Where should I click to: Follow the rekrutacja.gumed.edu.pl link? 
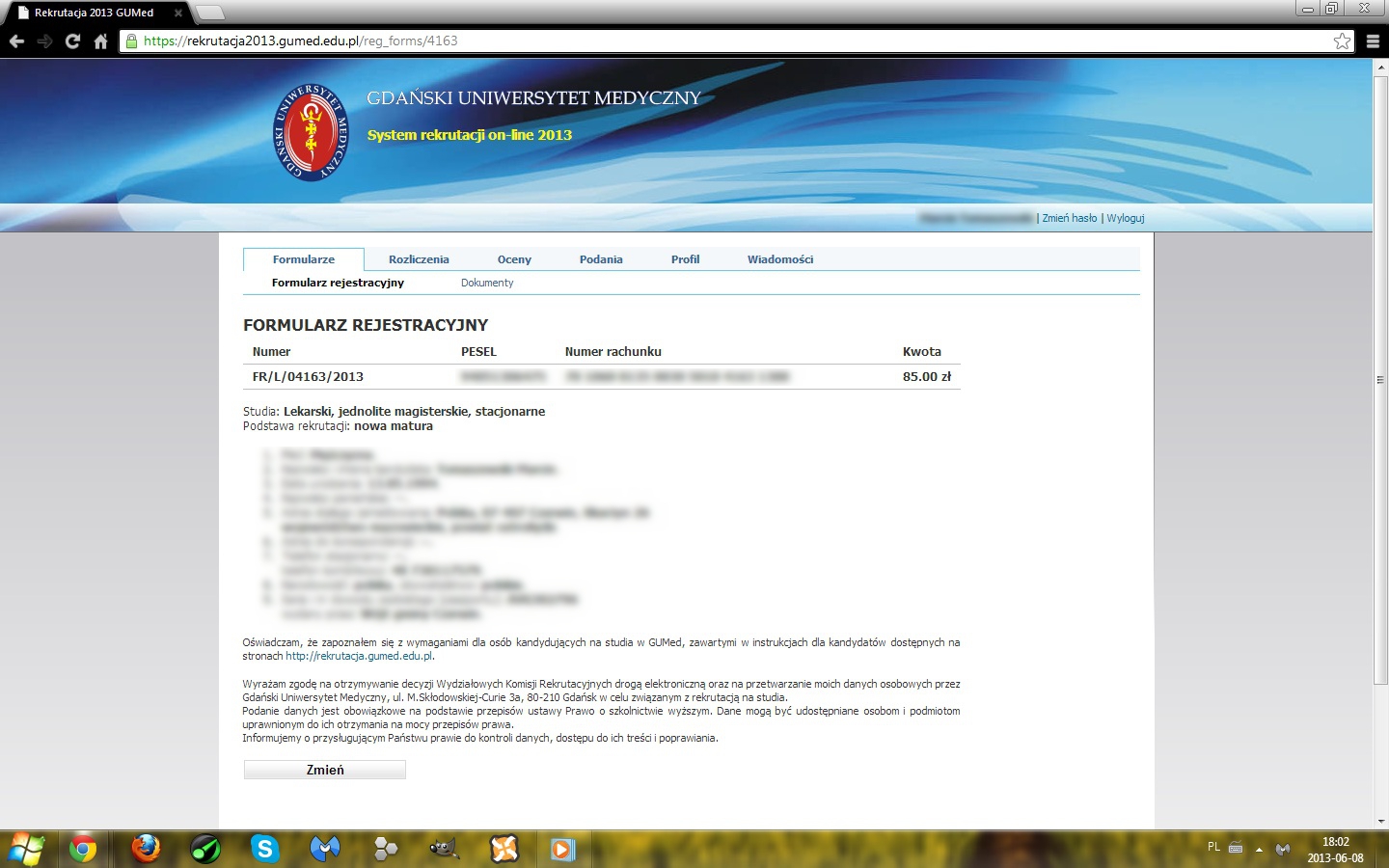(x=359, y=656)
